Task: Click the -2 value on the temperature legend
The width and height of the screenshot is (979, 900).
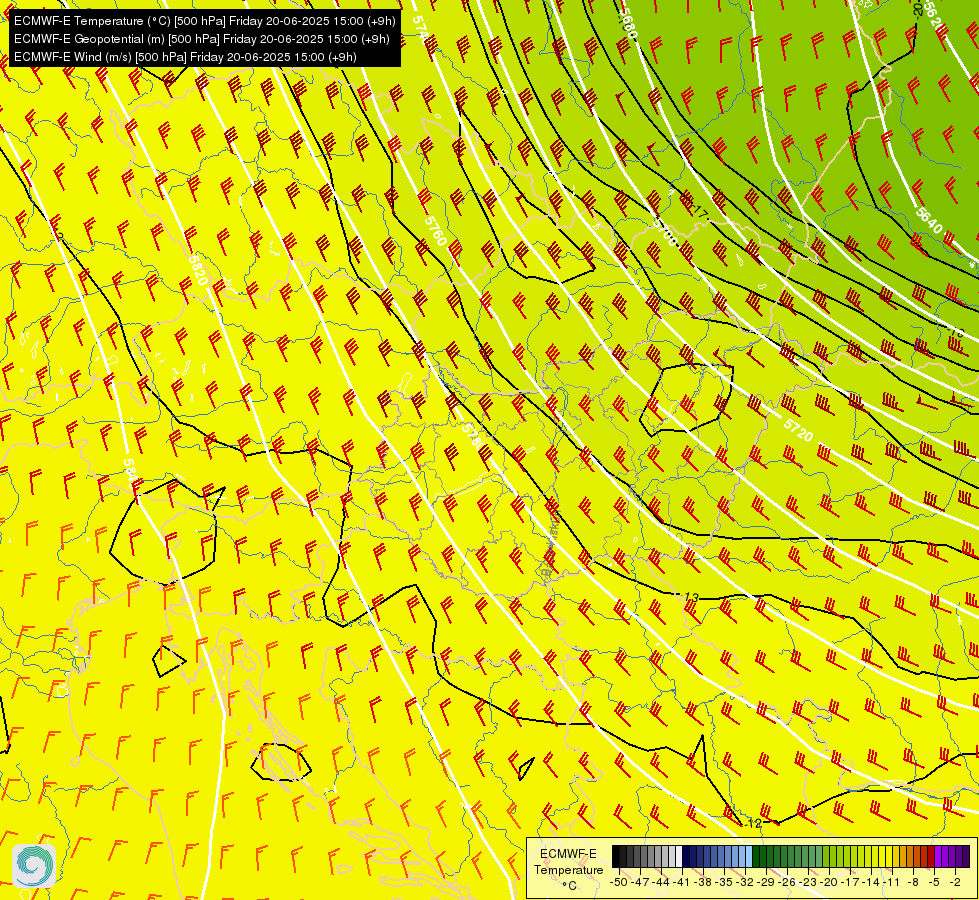Action: click(955, 882)
